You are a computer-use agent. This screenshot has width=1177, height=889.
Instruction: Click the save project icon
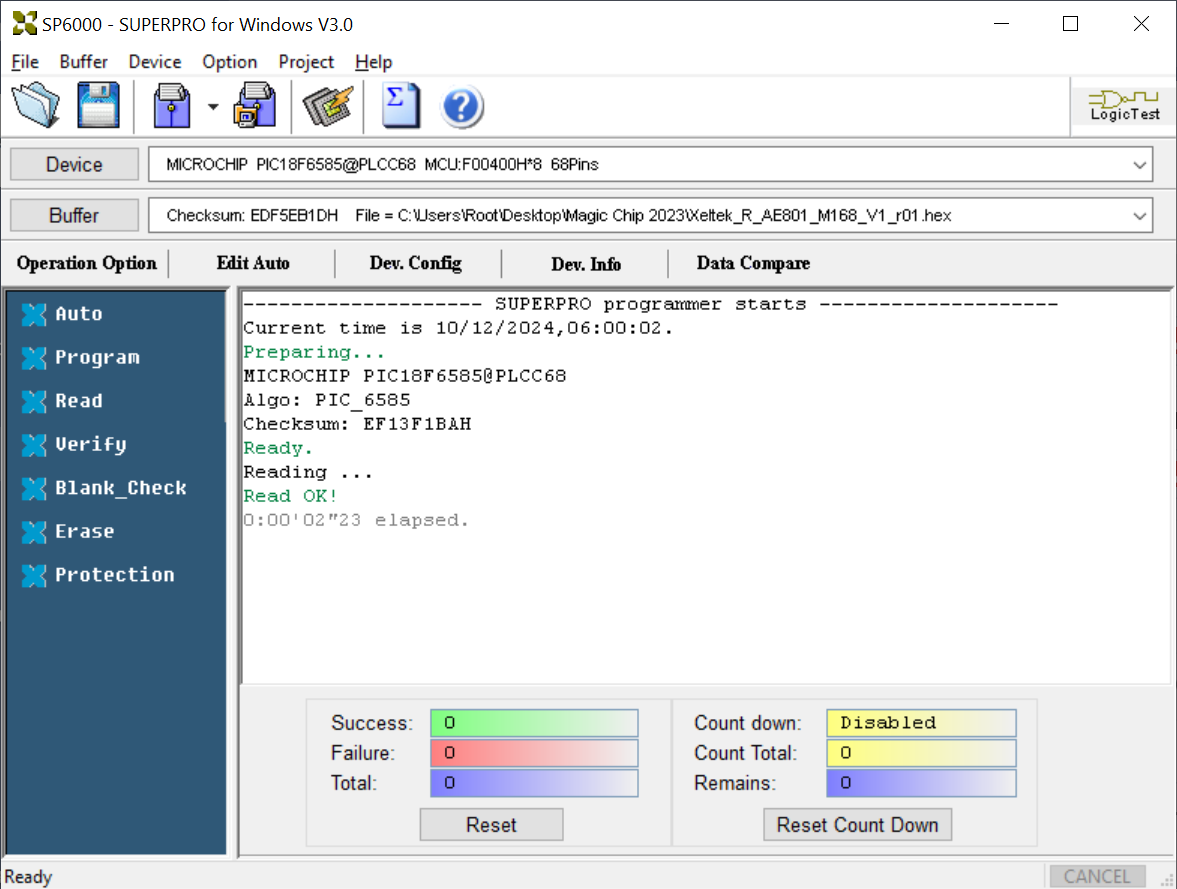[255, 105]
